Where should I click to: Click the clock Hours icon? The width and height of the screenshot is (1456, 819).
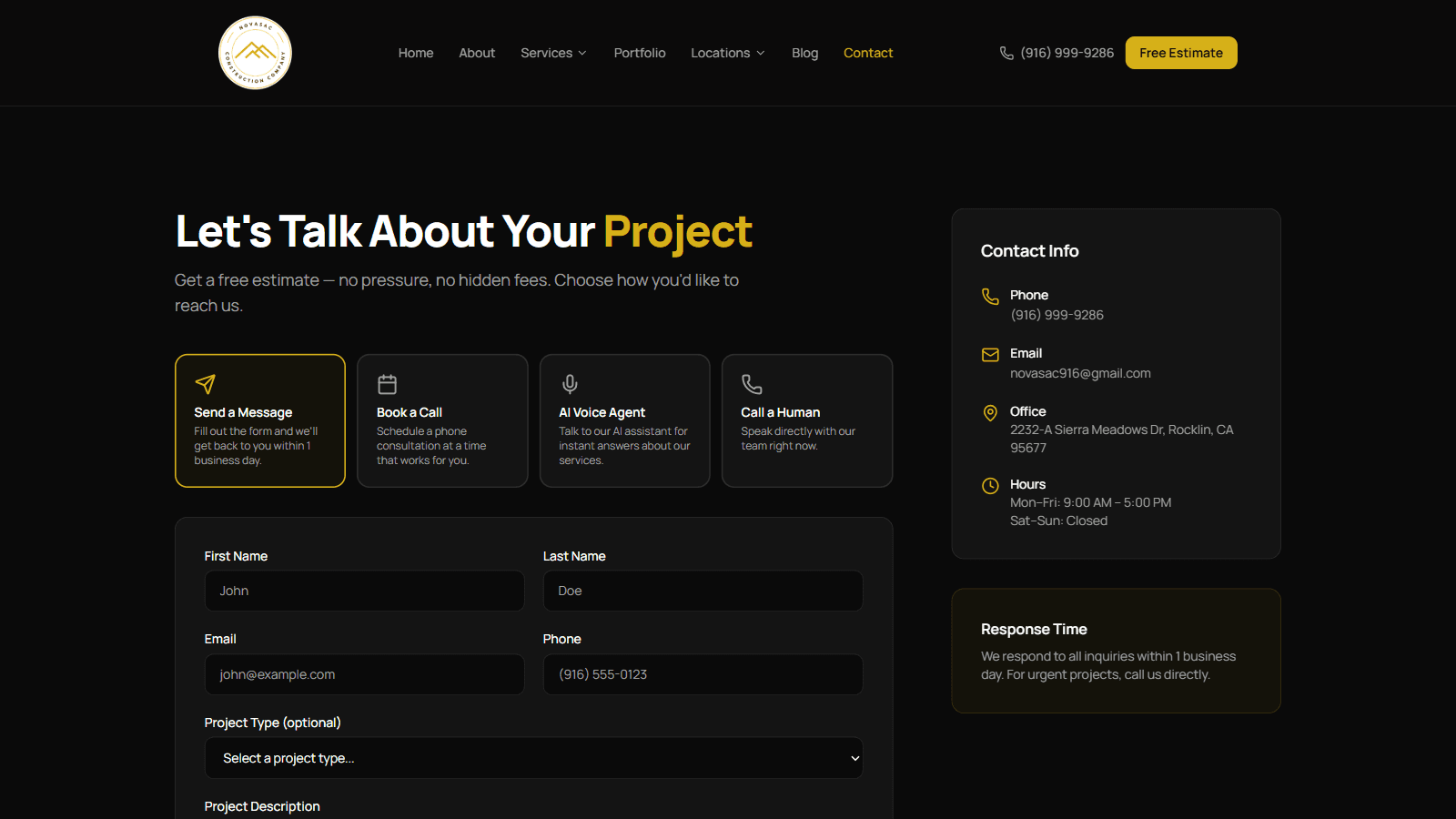990,486
